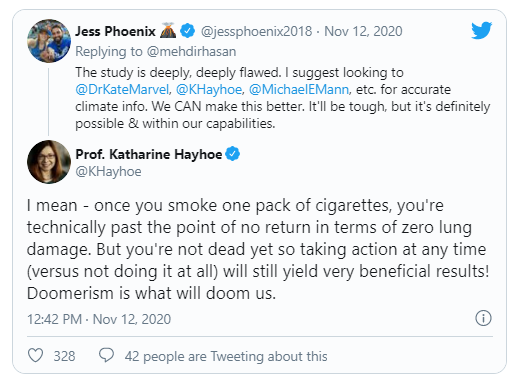Click the volcano emoji beside Jess Phoenix
514x383 pixels.
pos(168,30)
